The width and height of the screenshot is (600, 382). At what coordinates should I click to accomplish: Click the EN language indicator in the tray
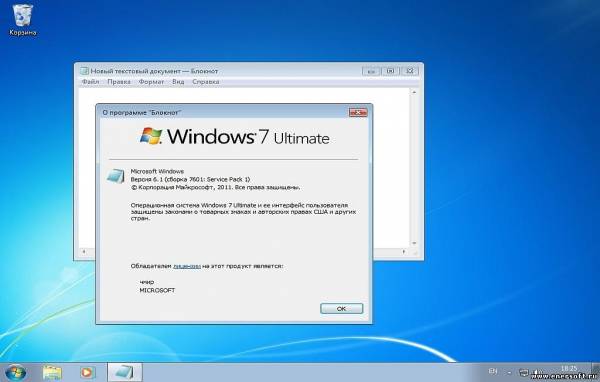point(493,371)
